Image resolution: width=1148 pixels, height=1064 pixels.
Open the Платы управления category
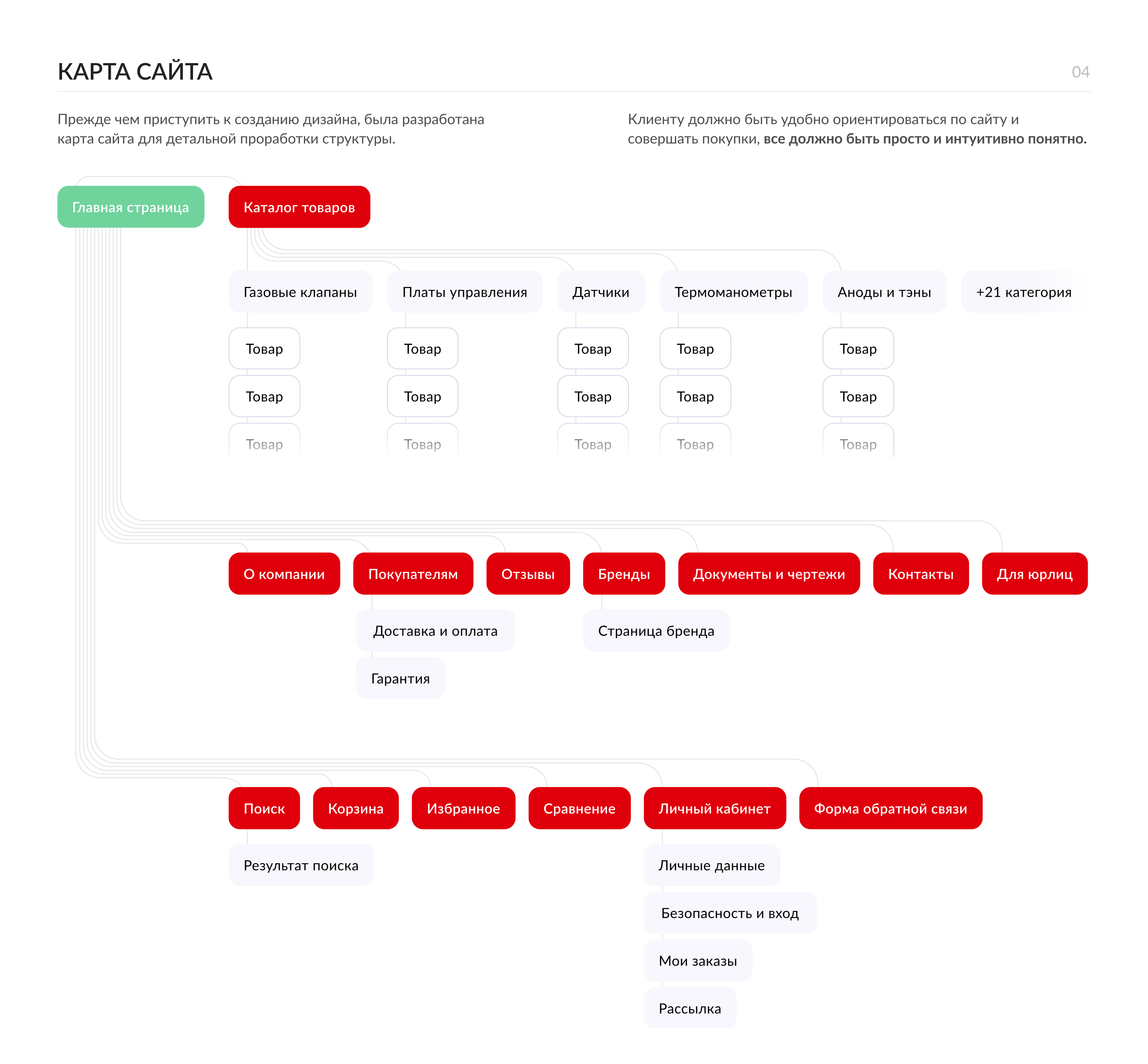click(465, 291)
